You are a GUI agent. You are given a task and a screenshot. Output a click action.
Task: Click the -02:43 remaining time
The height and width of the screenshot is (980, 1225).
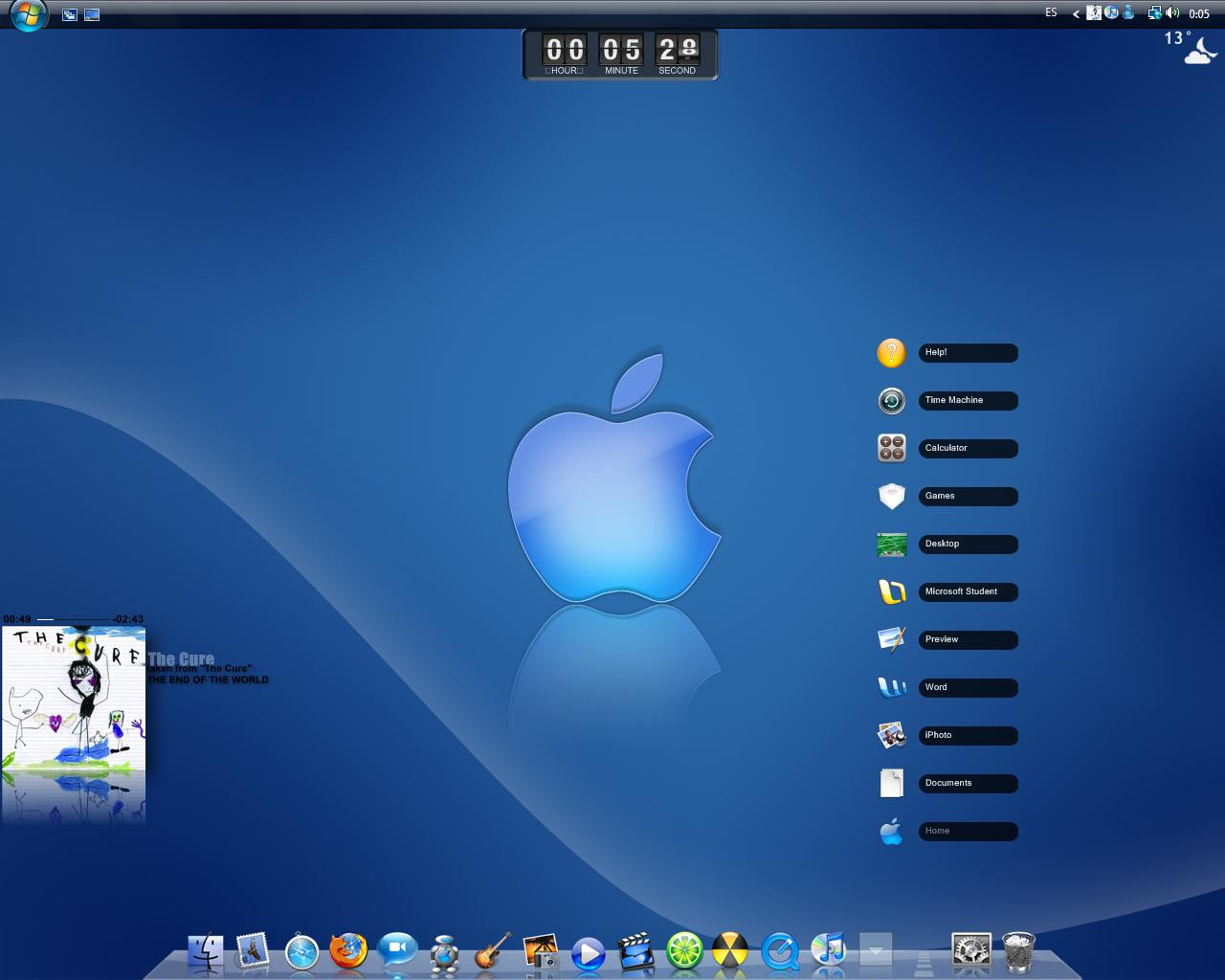pos(128,619)
